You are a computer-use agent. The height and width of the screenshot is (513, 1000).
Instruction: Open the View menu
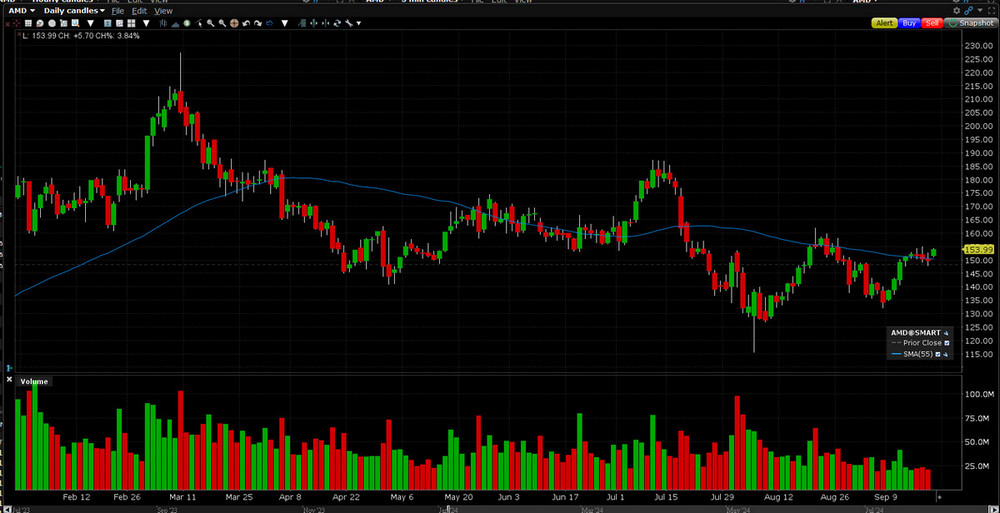pyautogui.click(x=163, y=10)
